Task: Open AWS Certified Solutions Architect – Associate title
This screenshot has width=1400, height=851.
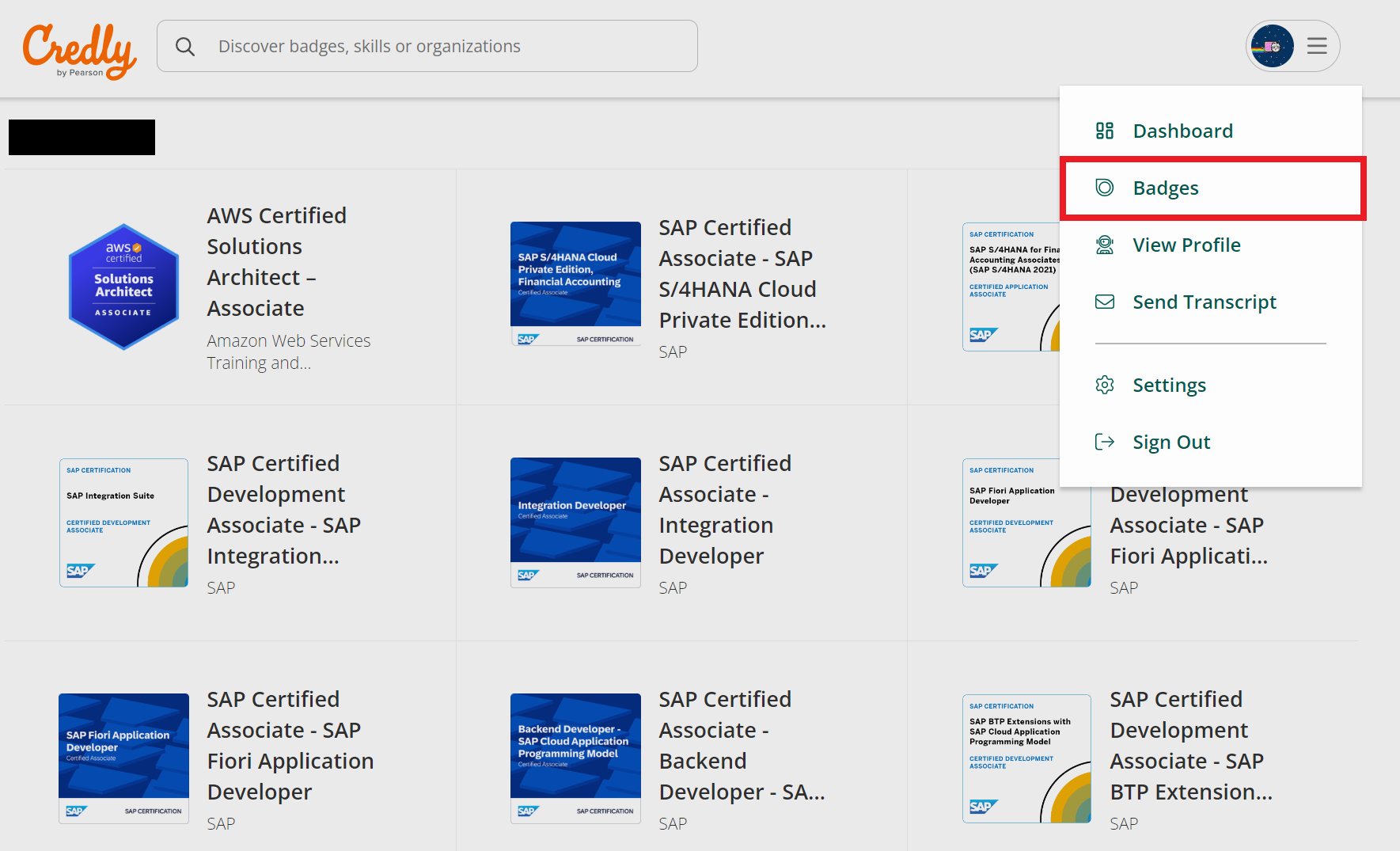Action: tap(276, 261)
